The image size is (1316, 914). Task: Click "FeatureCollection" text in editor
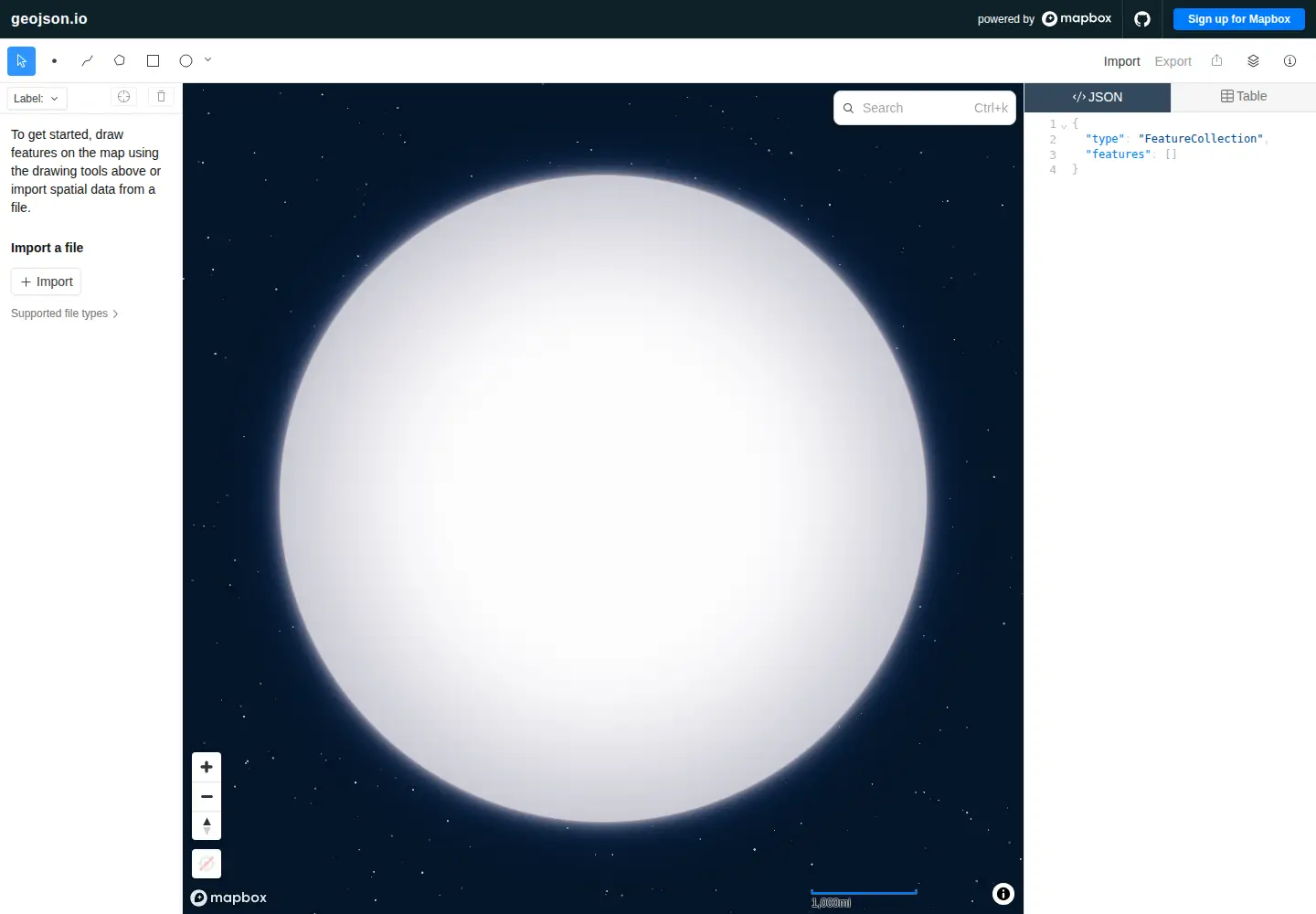point(1200,139)
